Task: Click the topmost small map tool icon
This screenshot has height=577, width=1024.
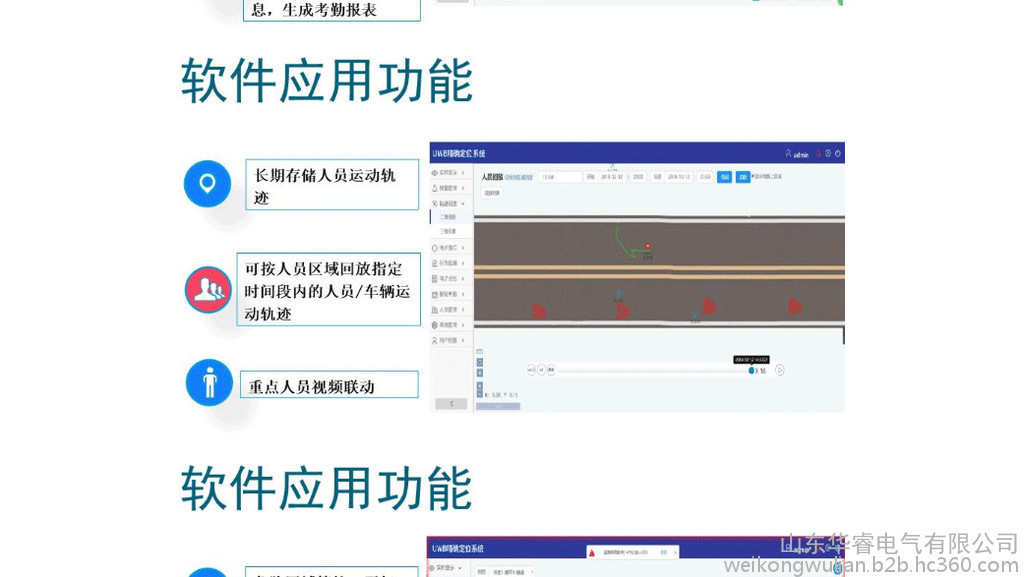Action: (479, 352)
